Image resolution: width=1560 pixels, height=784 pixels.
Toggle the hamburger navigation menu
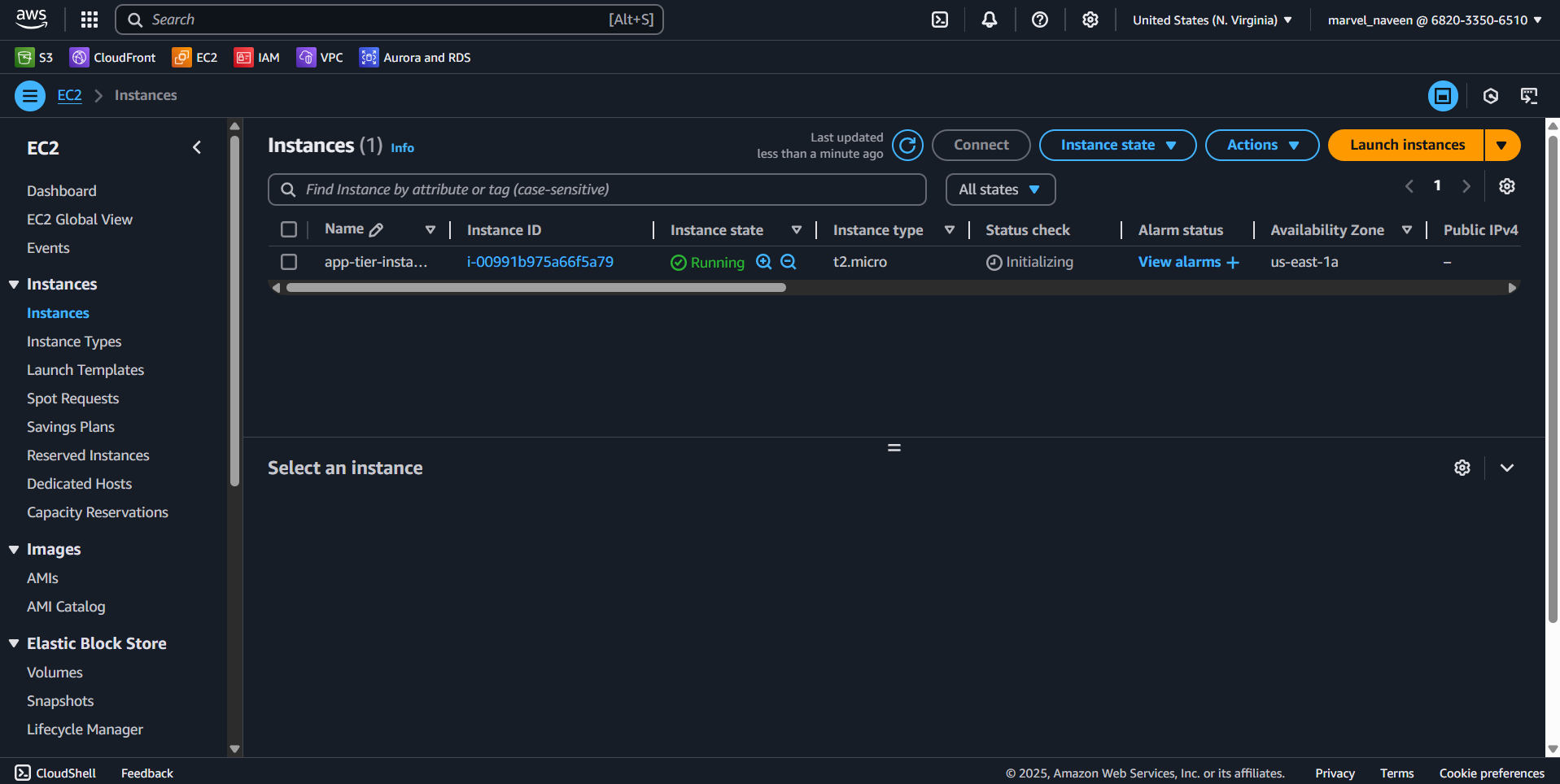tap(30, 96)
